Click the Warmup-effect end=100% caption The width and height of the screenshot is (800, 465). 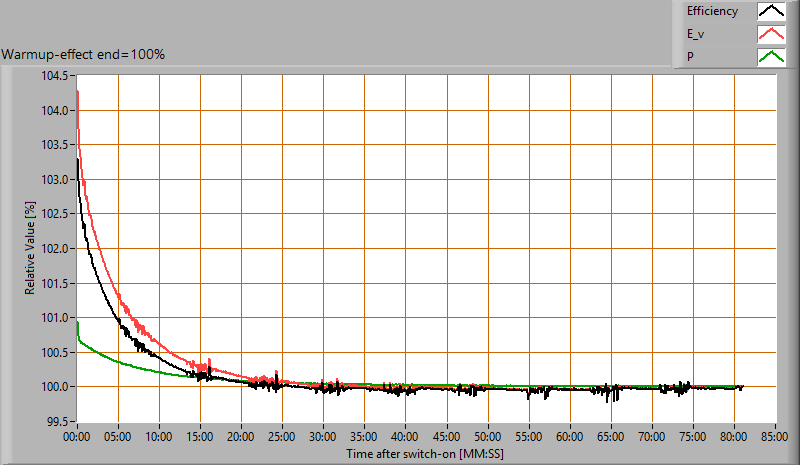point(84,53)
